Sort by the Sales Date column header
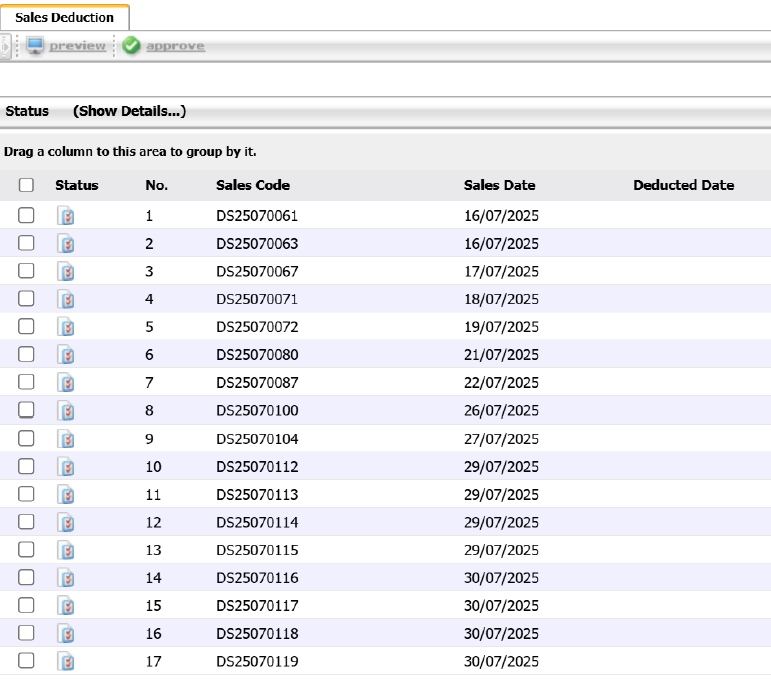Viewport: 771px width, 692px height. tap(499, 185)
